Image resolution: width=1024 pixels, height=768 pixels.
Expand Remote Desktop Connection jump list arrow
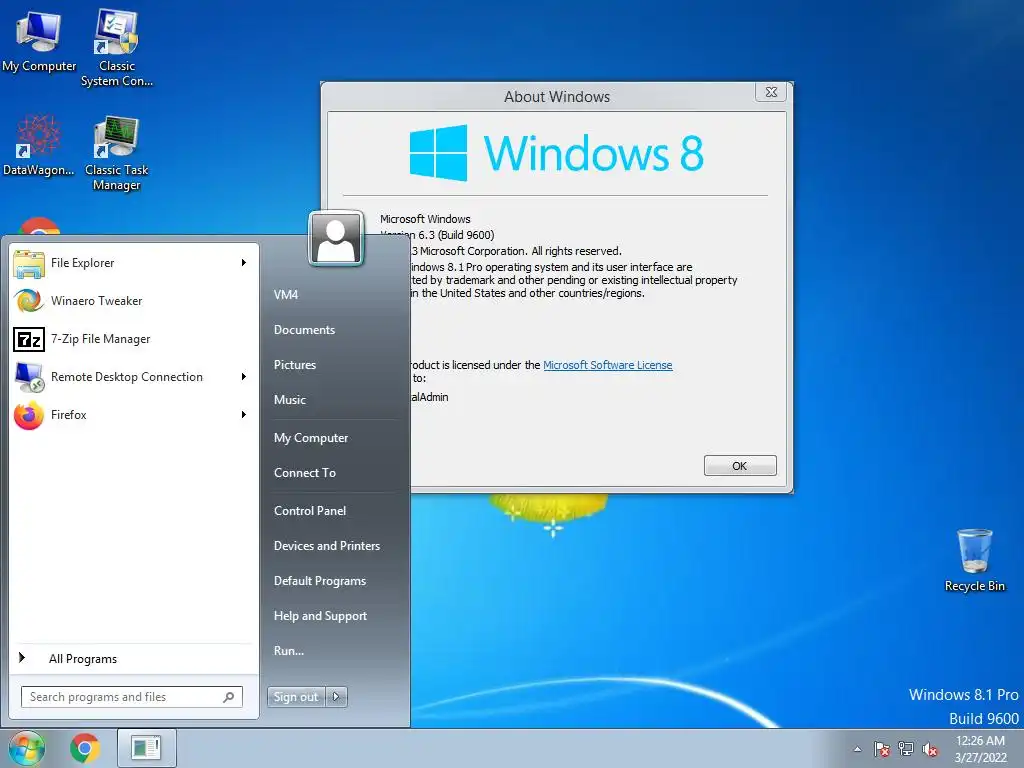[x=244, y=377]
